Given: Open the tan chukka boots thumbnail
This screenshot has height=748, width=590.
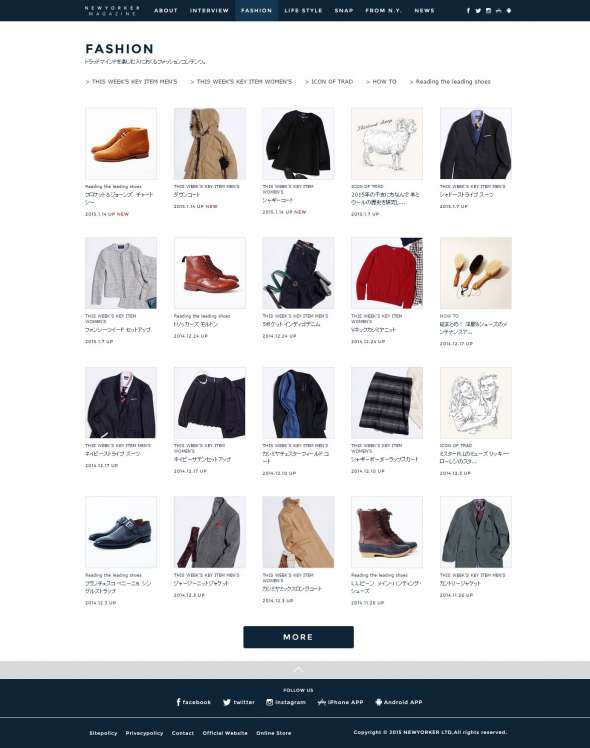Looking at the screenshot, I should tap(121, 143).
